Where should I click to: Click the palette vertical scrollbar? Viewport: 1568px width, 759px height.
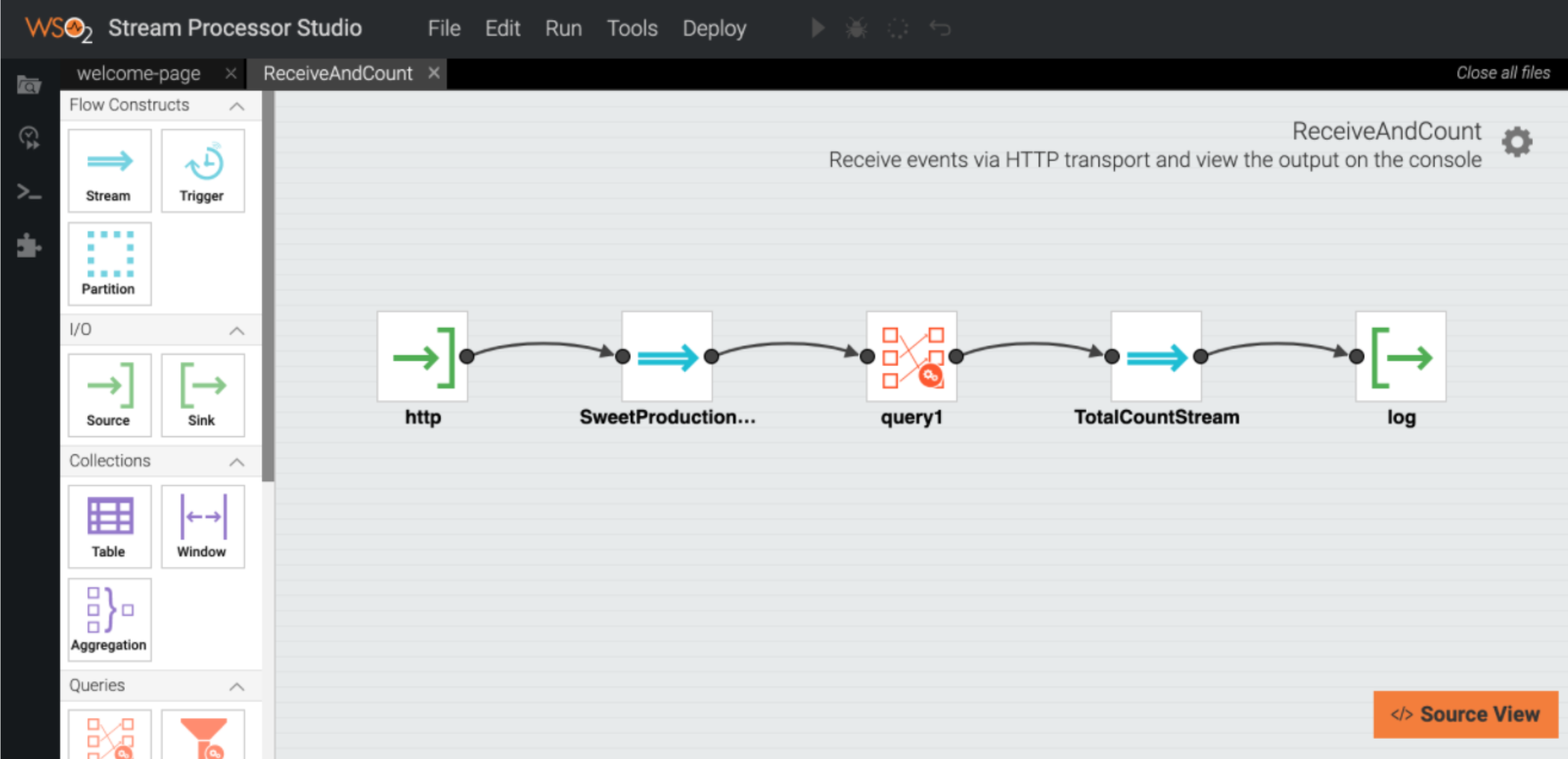click(x=268, y=299)
